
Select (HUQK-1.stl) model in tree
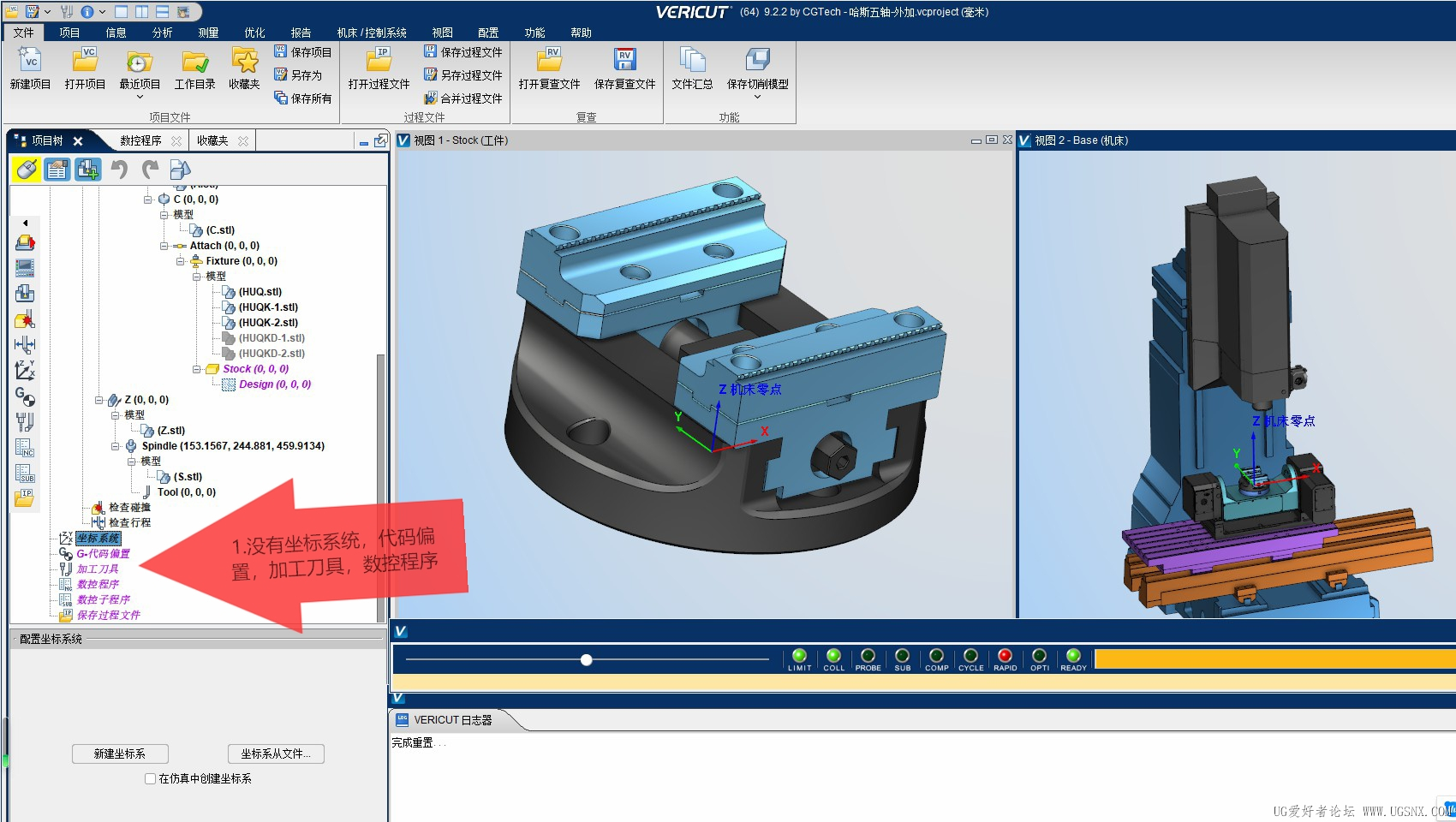[x=268, y=307]
